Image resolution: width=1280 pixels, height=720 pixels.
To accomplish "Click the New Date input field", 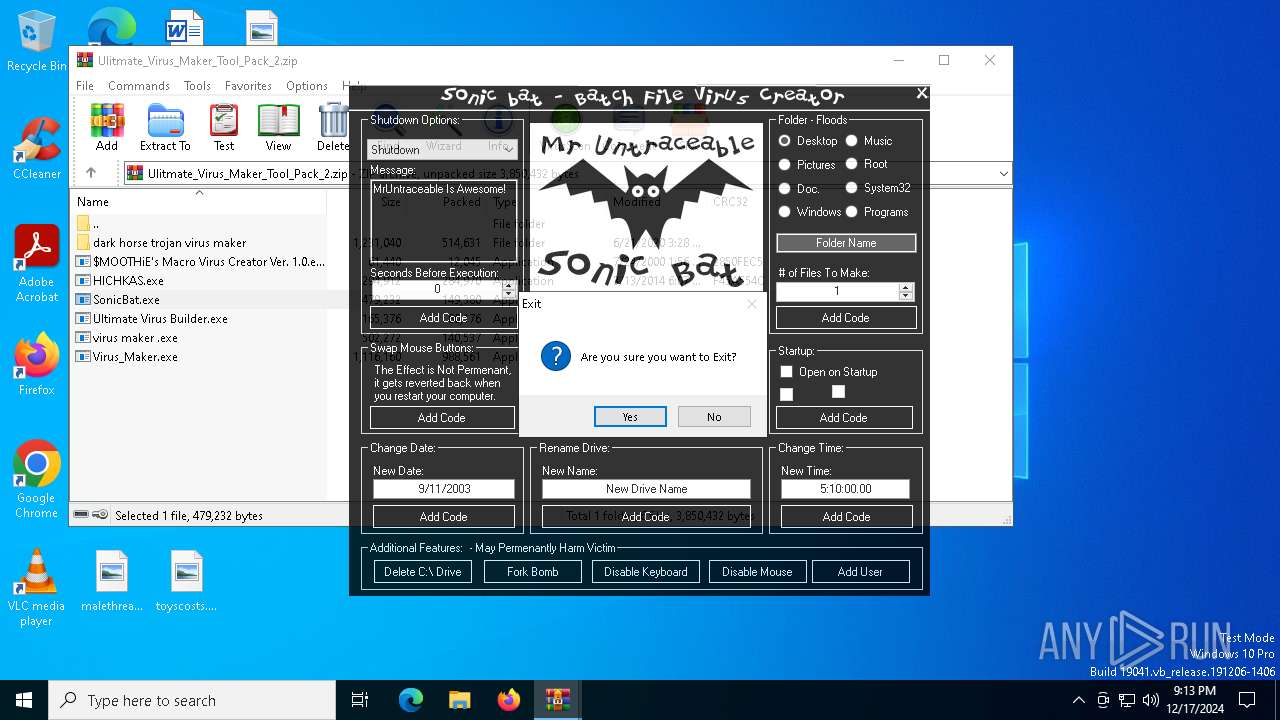I will pyautogui.click(x=444, y=489).
